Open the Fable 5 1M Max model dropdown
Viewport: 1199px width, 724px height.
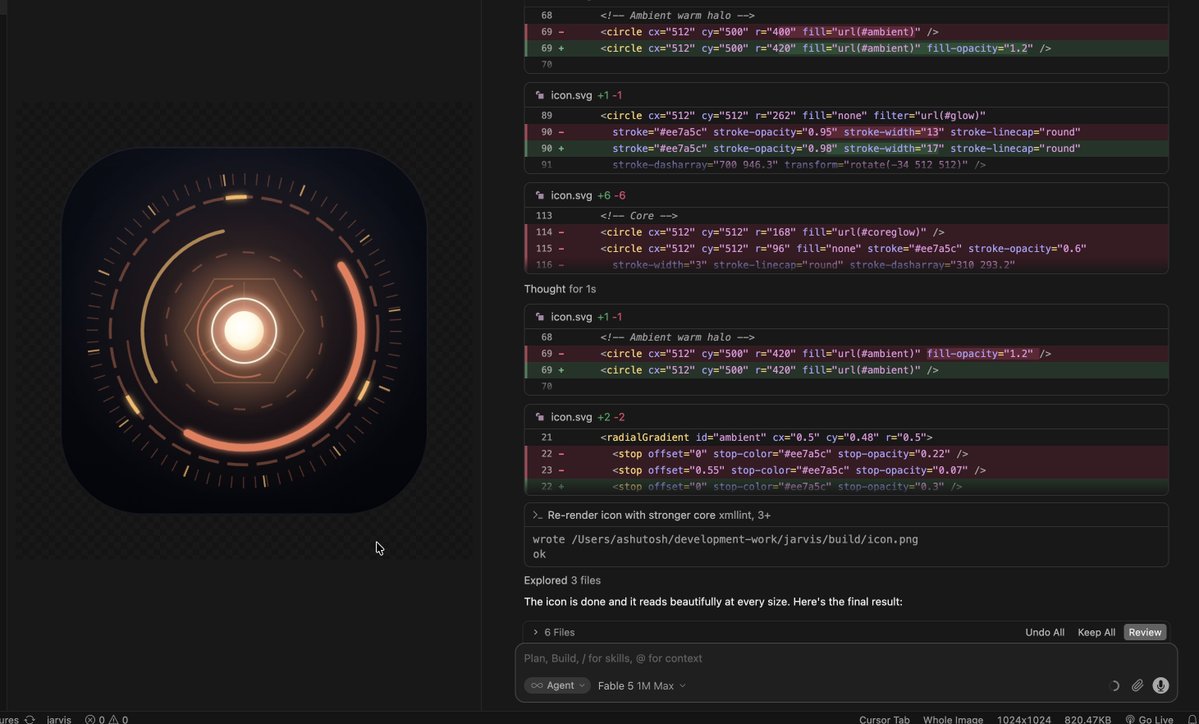pos(642,686)
